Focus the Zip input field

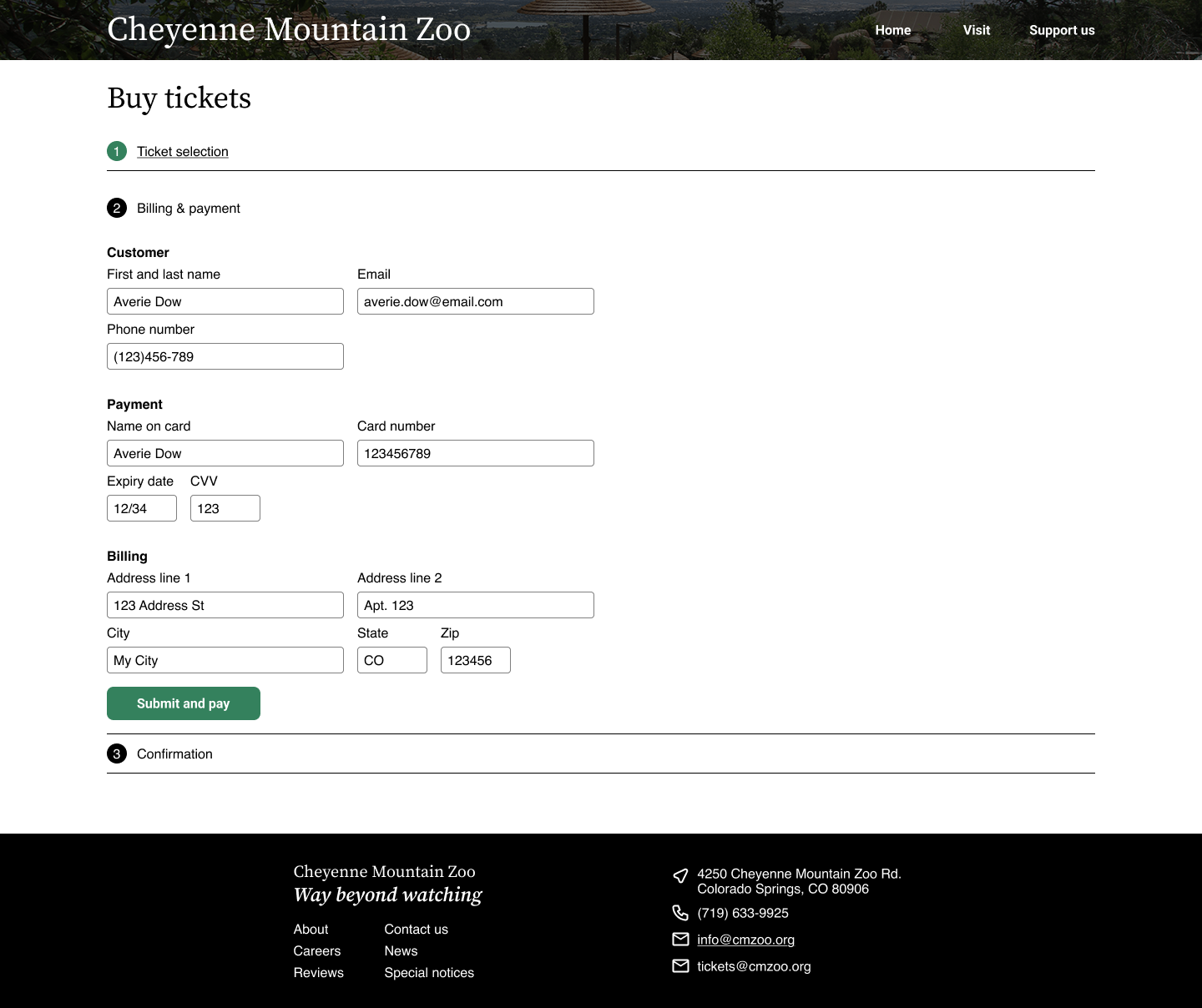(476, 660)
